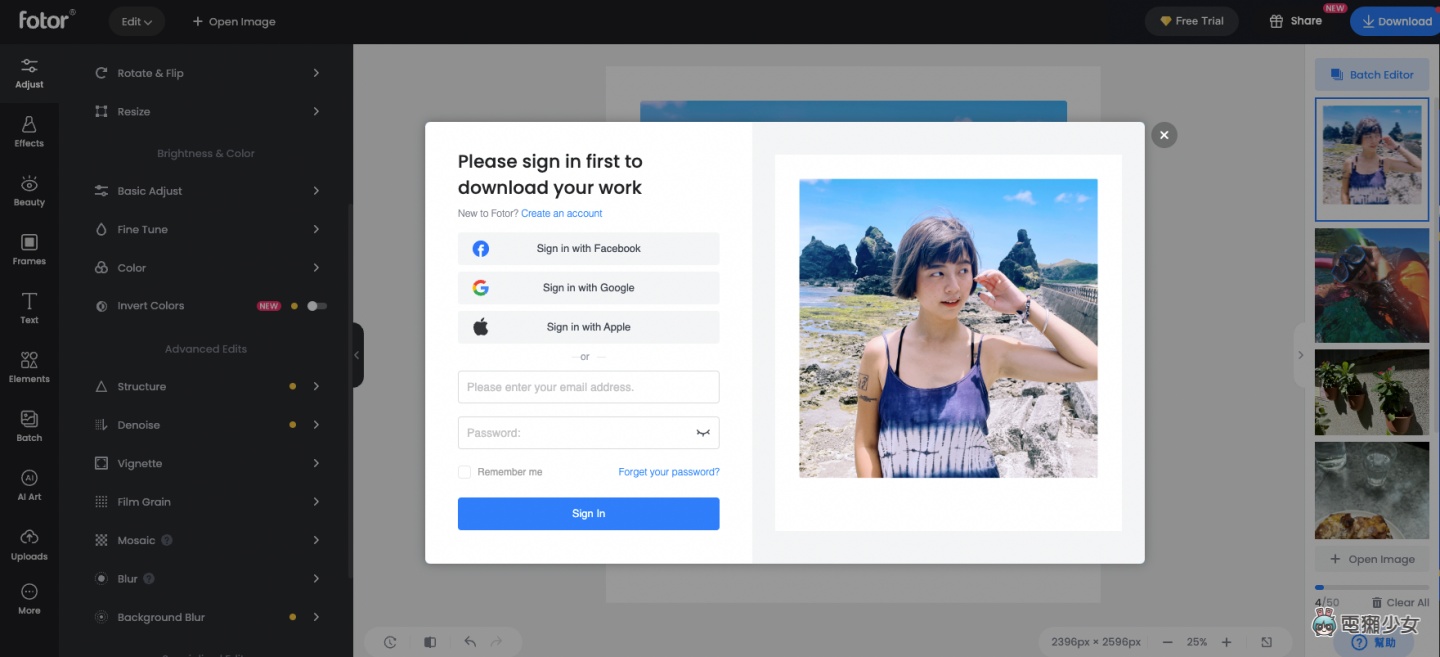This screenshot has width=1440, height=657.
Task: Click the Create an account link
Action: [561, 213]
